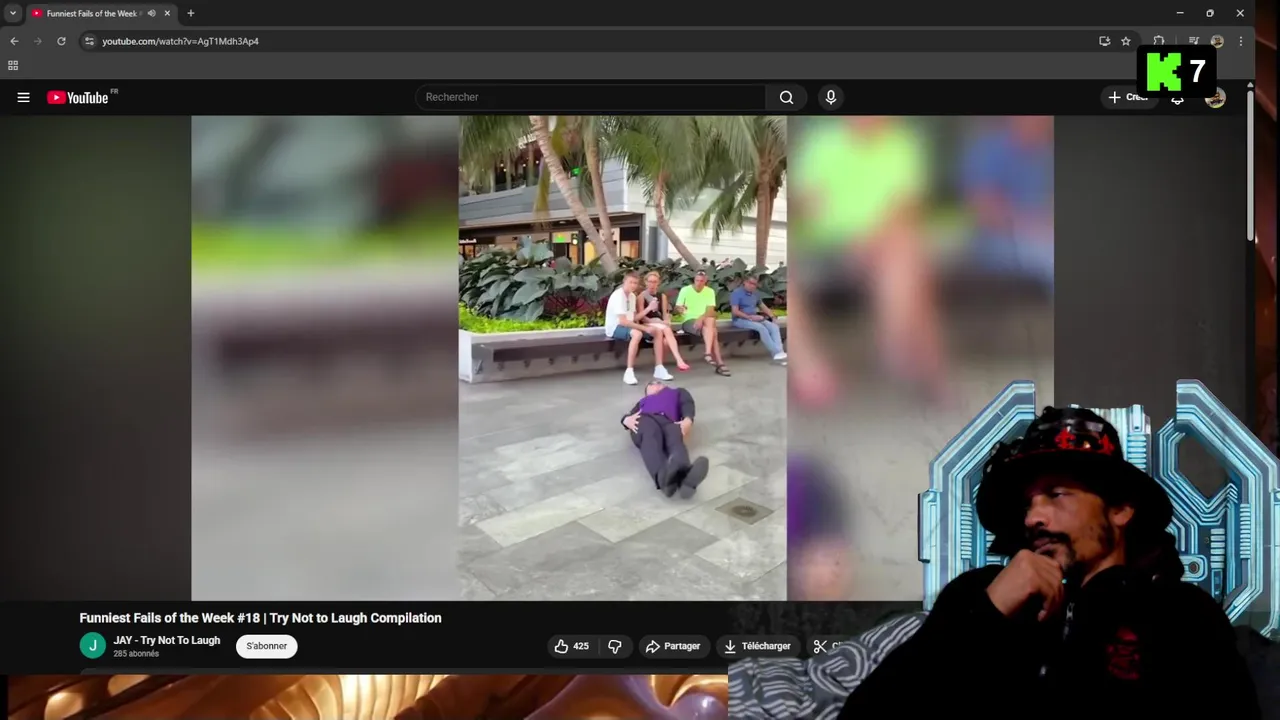Mute the tab via speaker icon
The width and height of the screenshot is (1280, 720).
pos(152,13)
